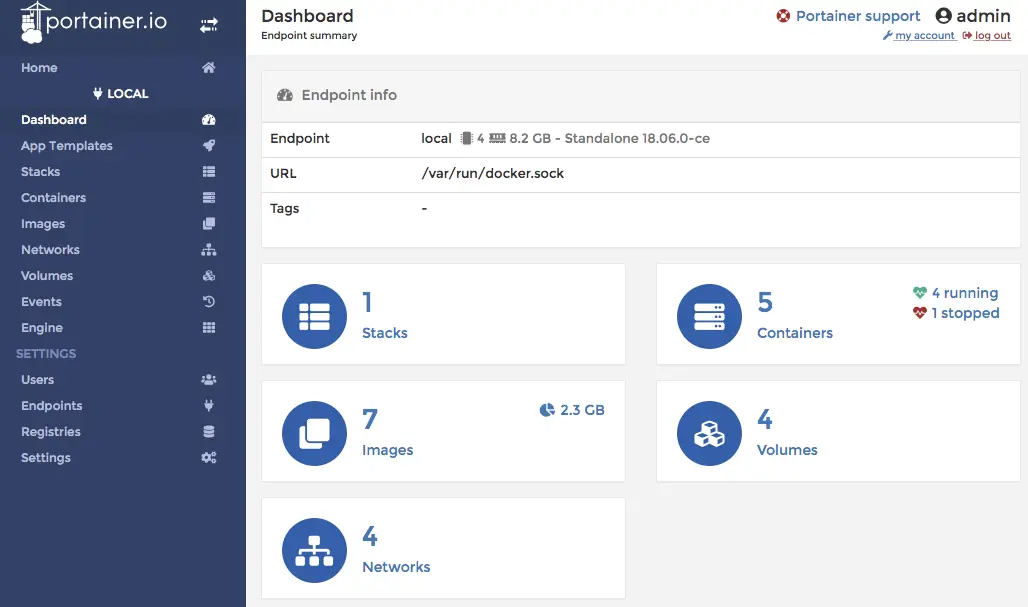This screenshot has width=1028, height=607.
Task: Click the round Volumes tile icon
Action: (x=709, y=433)
